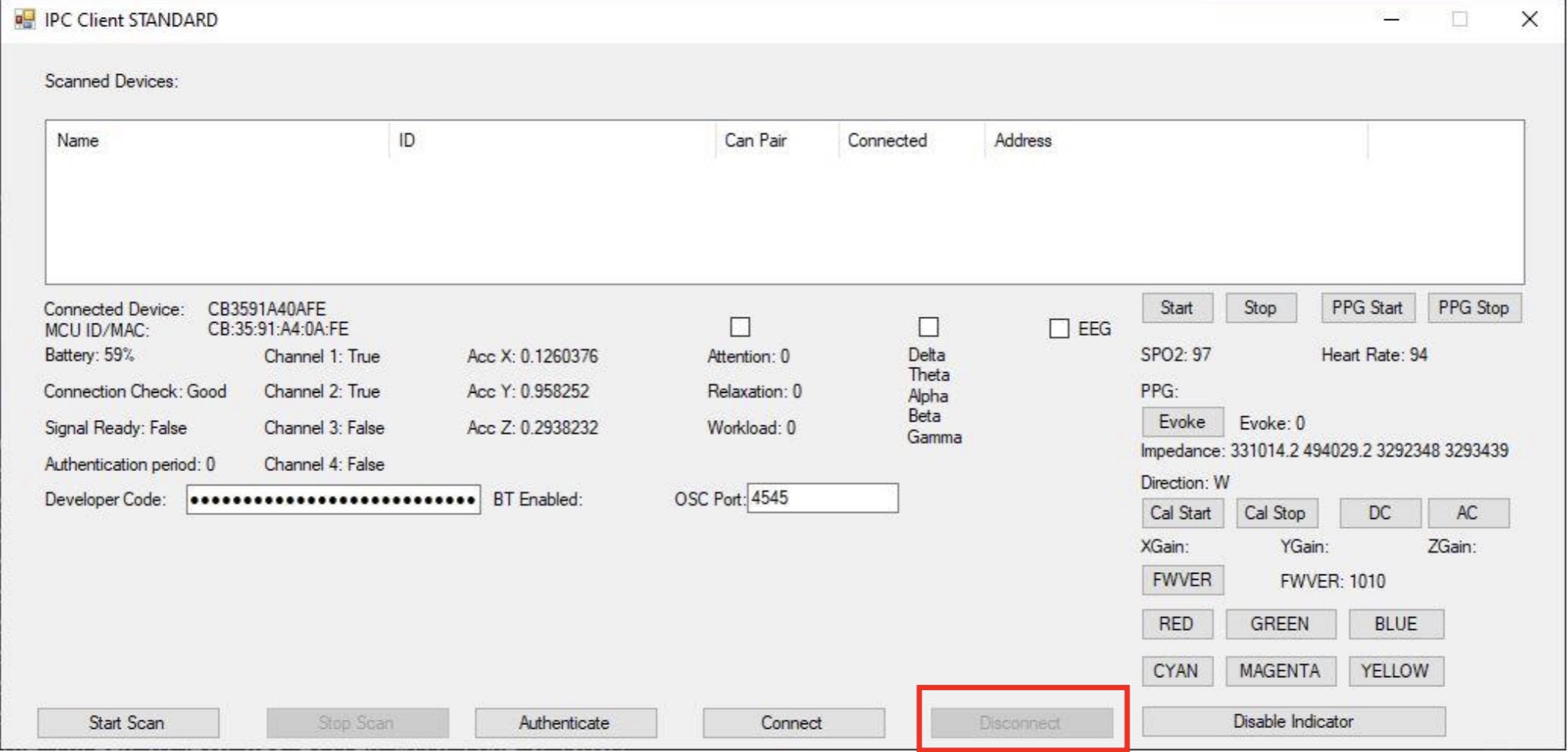Check the box above the Delta band list

pos(928,328)
